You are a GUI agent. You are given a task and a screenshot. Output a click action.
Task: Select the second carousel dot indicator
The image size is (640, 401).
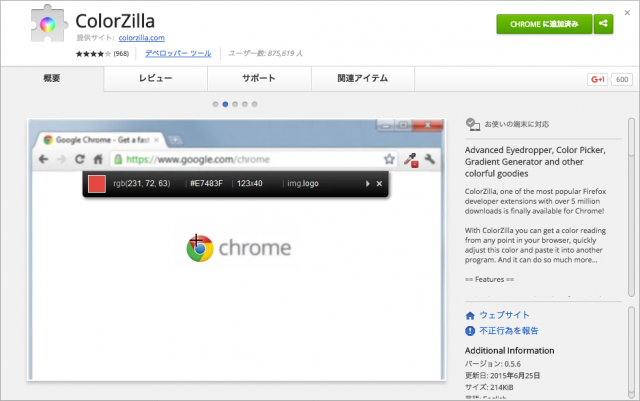225,103
